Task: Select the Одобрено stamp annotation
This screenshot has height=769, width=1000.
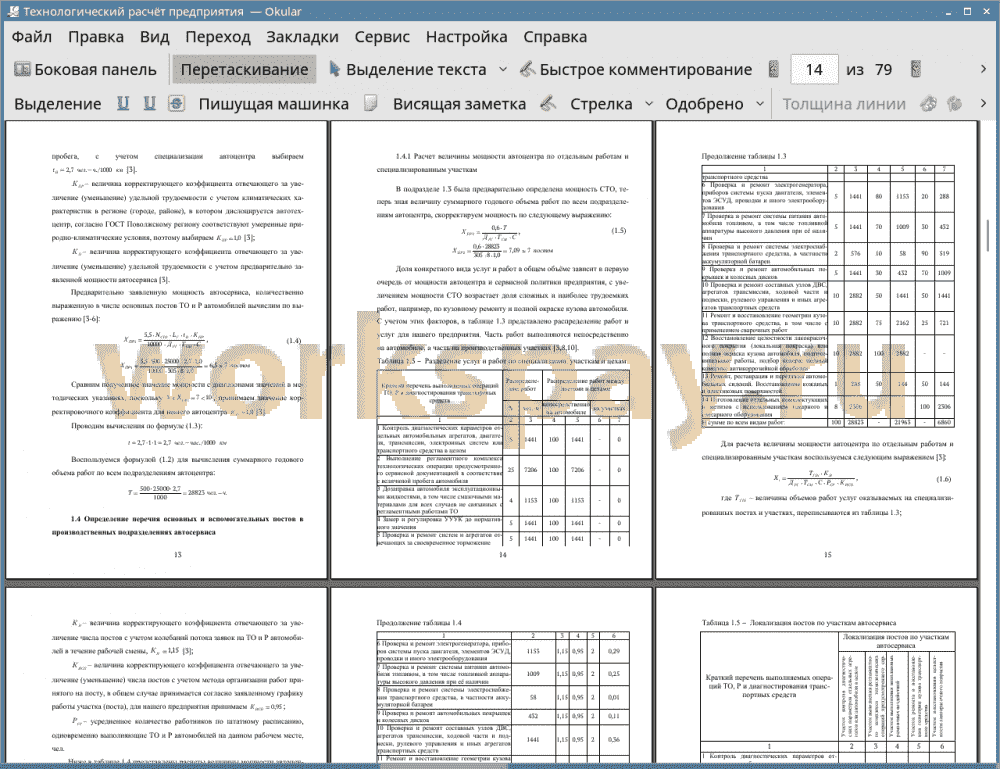Action: [x=704, y=104]
